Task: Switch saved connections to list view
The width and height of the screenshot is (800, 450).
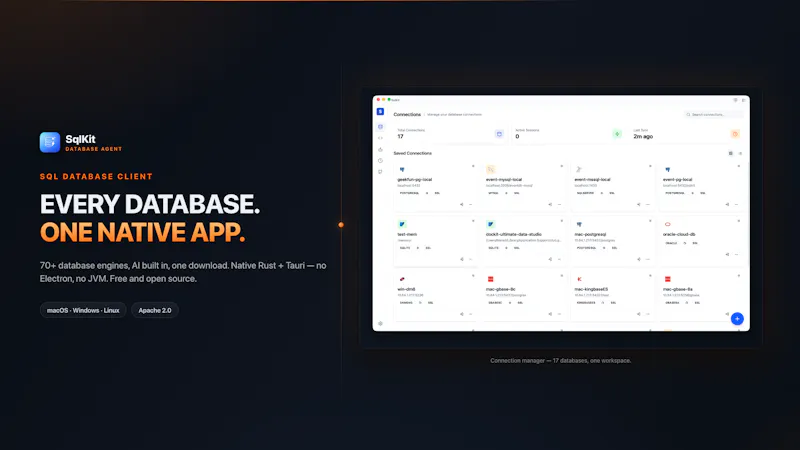Action: pos(740,153)
